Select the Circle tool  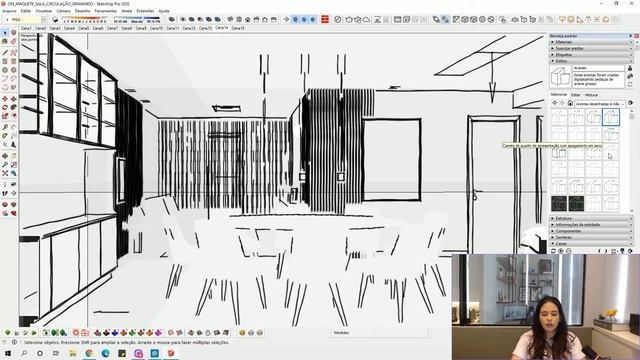[x=5, y=70]
